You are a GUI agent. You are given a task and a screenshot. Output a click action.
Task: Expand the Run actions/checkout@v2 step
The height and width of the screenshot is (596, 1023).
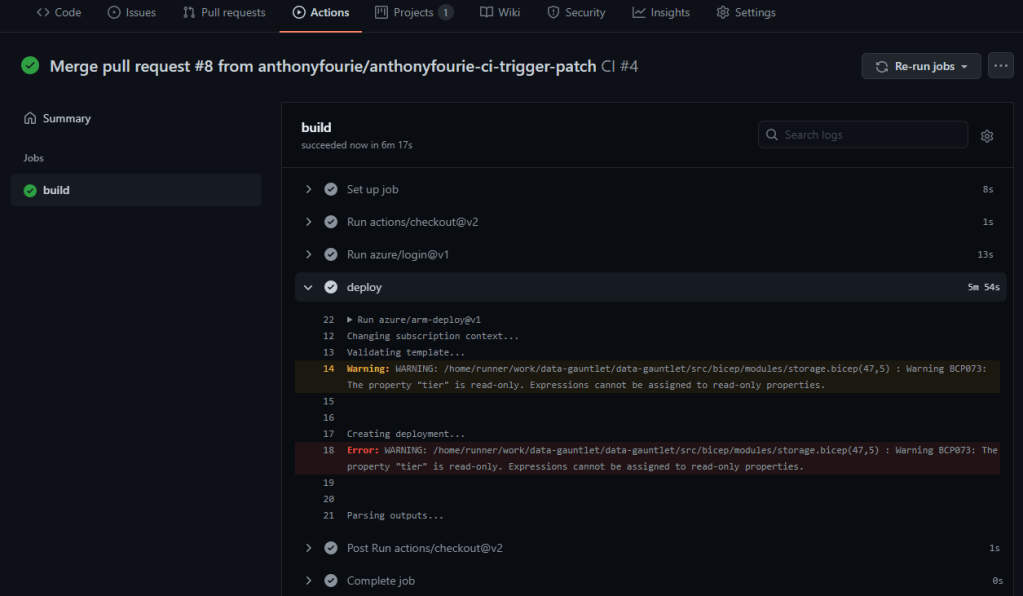[309, 221]
